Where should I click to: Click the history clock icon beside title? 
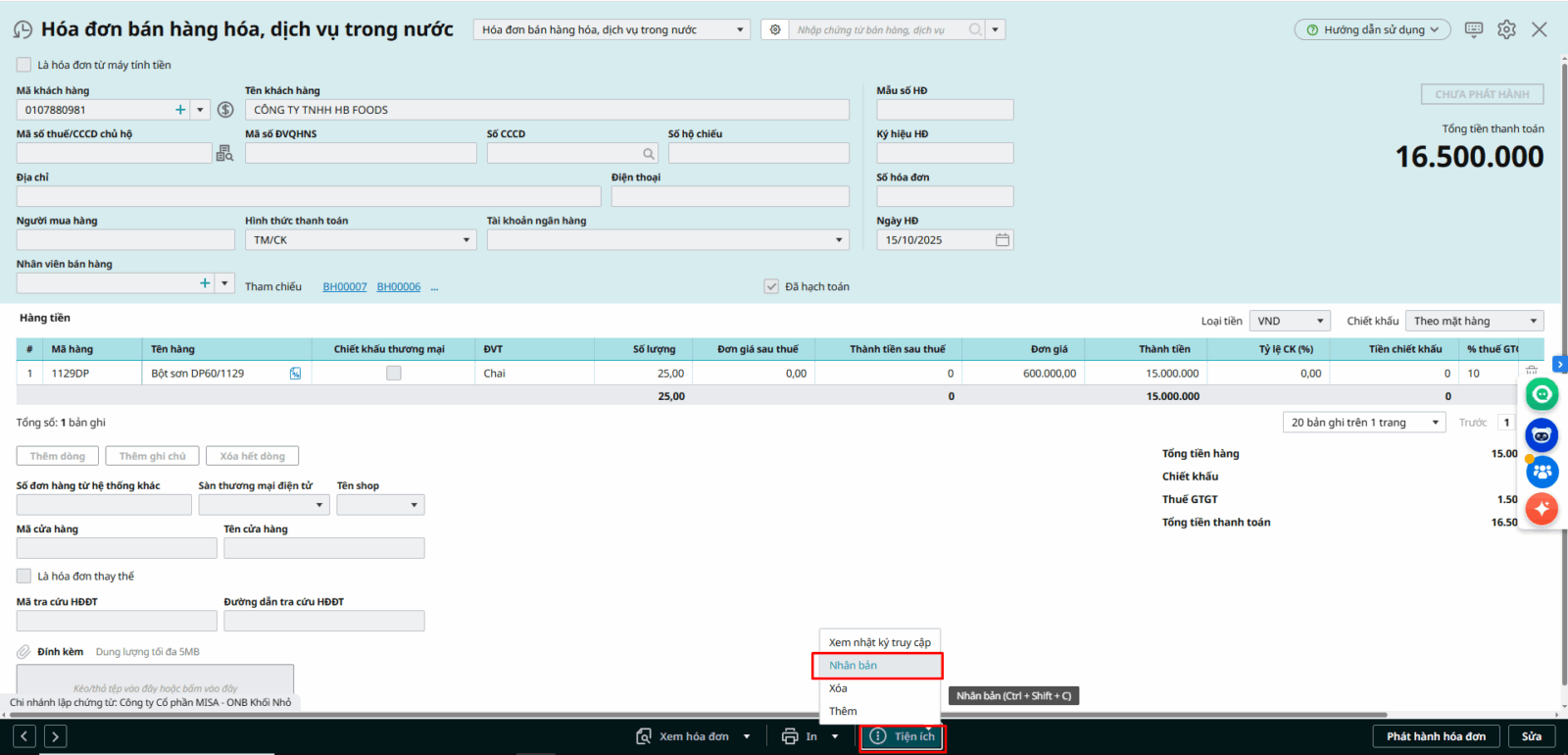pyautogui.click(x=23, y=30)
